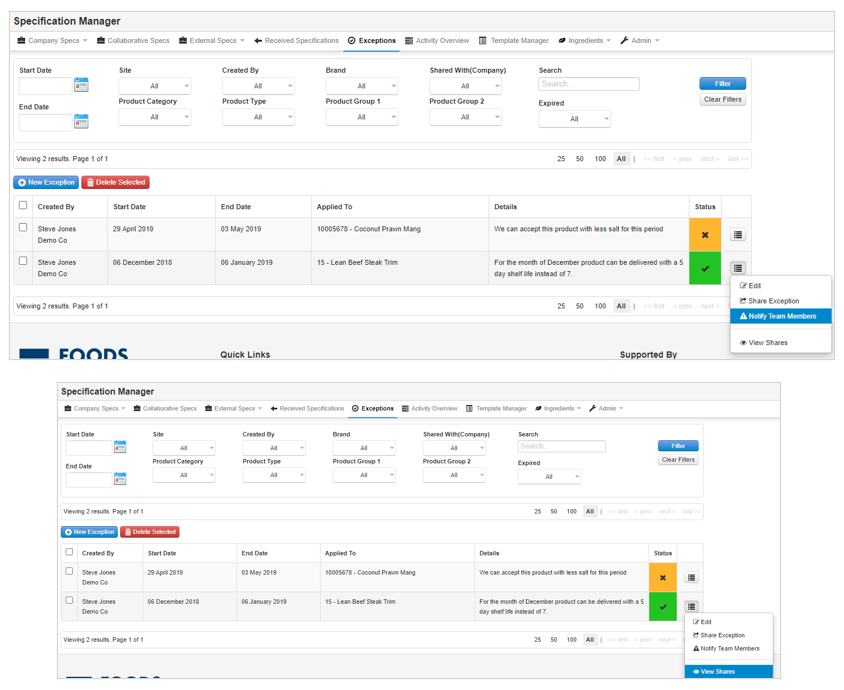
Task: Open Product Group 1 dropdown in upper screenshot
Action: tap(362, 117)
